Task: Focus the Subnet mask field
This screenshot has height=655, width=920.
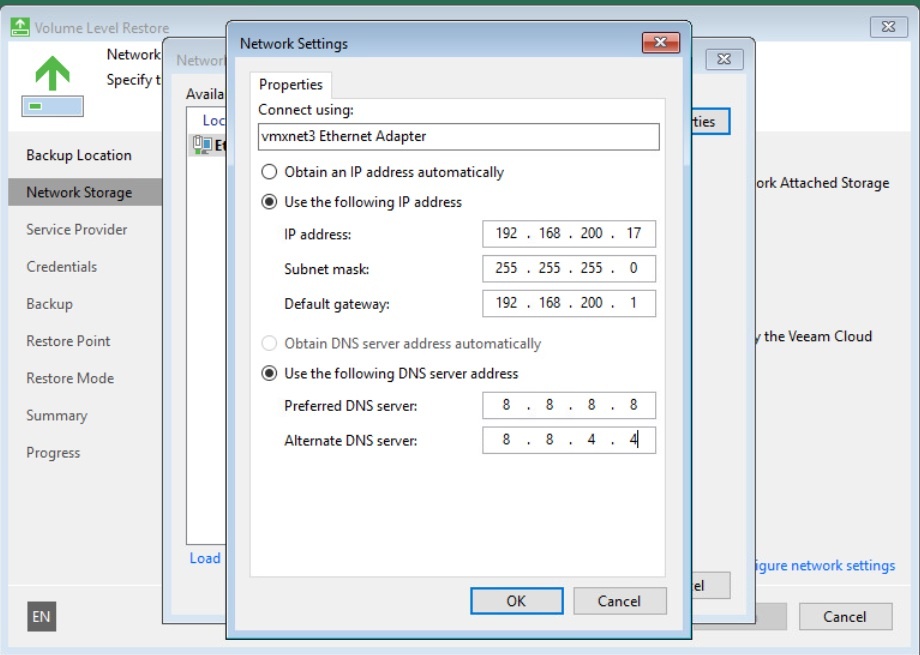Action: tap(568, 268)
